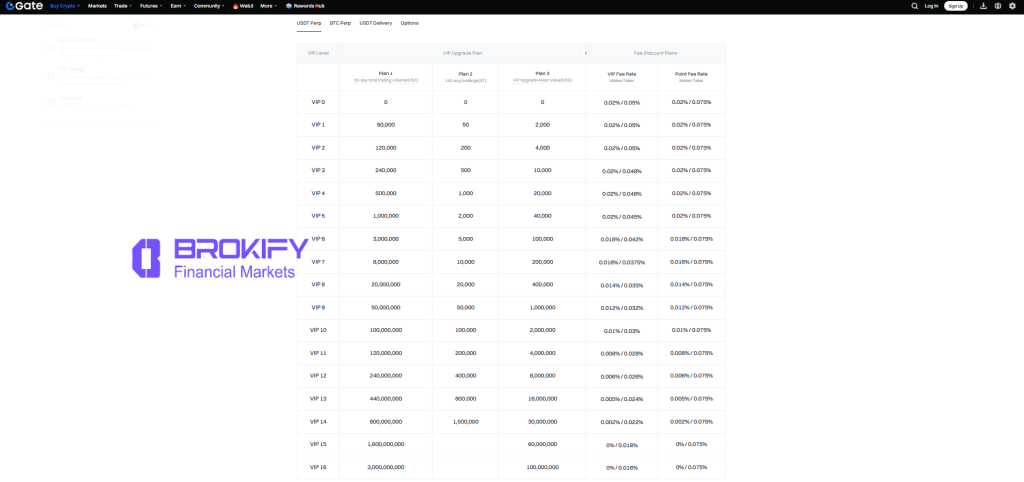This screenshot has width=1024, height=482.
Task: Click the Sign Up button
Action: point(956,6)
